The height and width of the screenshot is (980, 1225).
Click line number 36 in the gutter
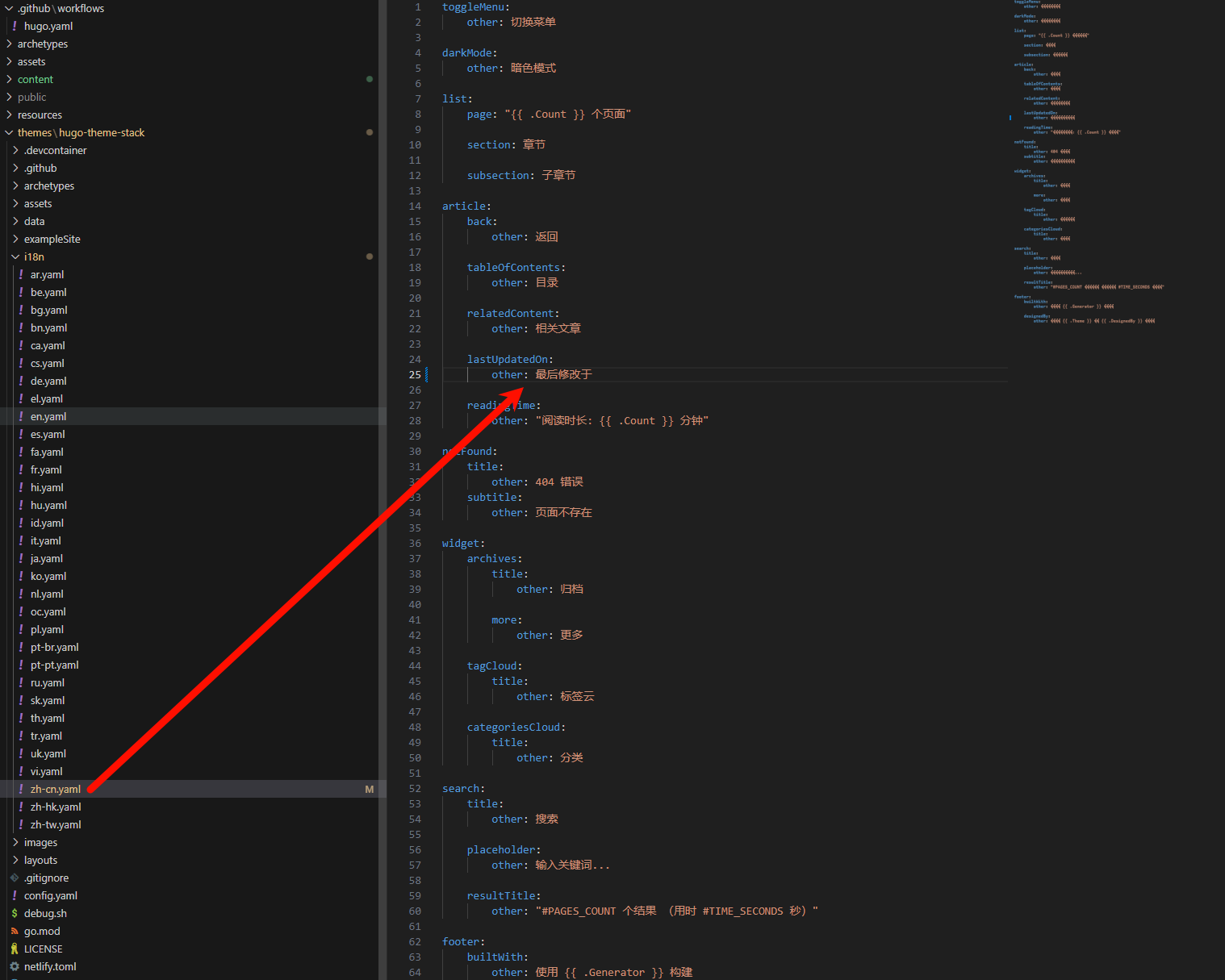[415, 544]
